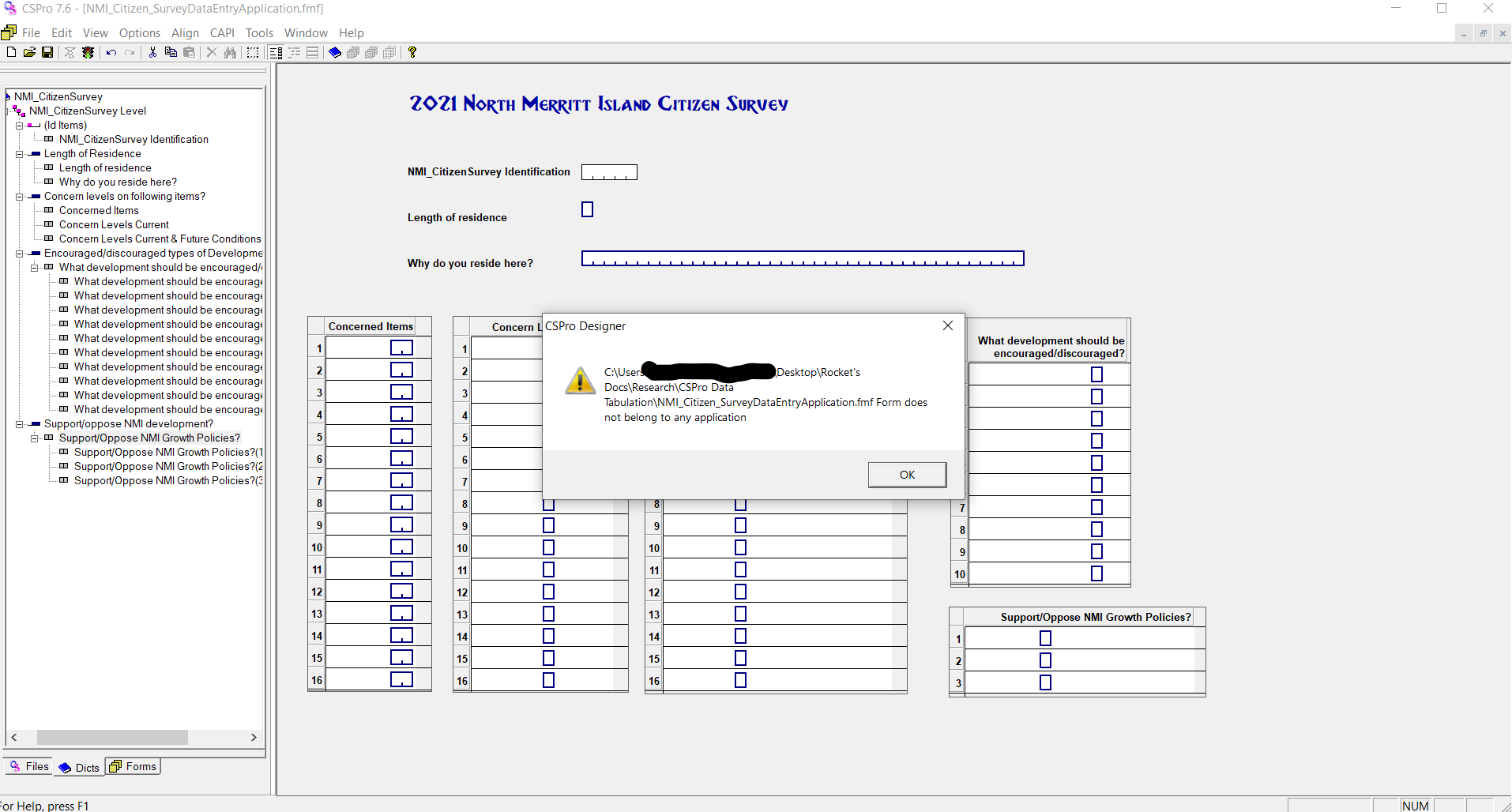Select the third rows layout icon
This screenshot has width=1512, height=812.
[312, 52]
